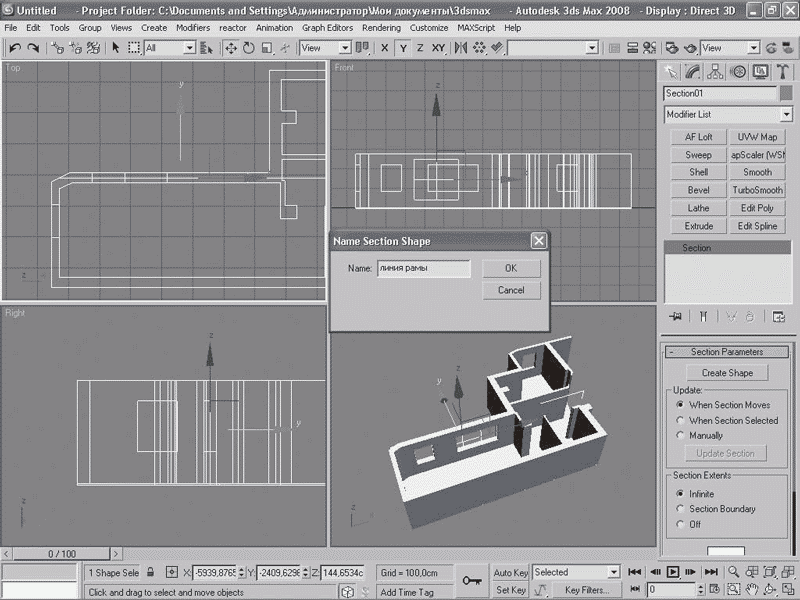800x600 pixels.
Task: Click the Set Keys key icon
Action: tap(471, 580)
